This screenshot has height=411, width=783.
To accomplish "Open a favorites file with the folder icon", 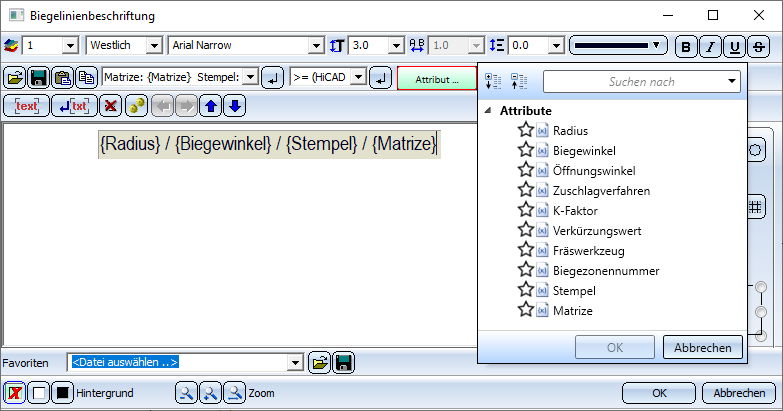I will click(x=320, y=363).
